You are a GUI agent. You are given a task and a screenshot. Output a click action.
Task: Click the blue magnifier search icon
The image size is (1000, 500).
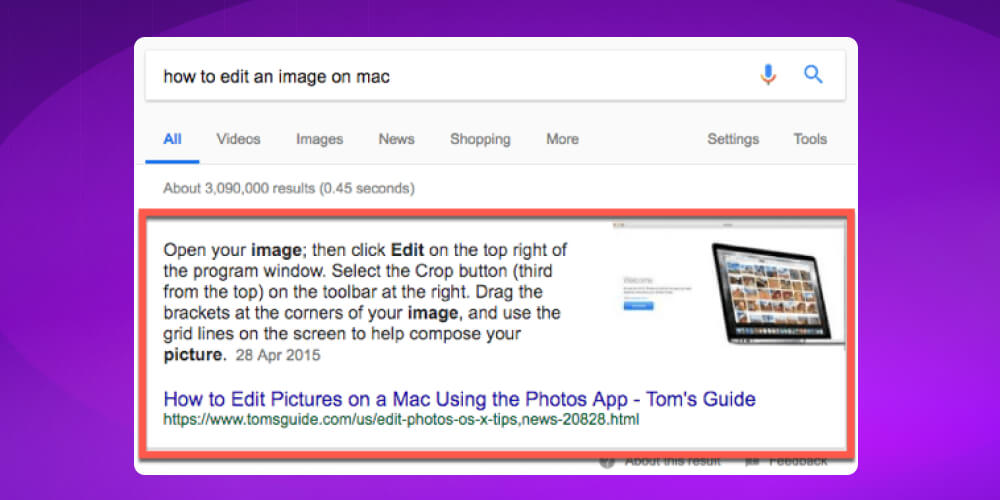[813, 75]
